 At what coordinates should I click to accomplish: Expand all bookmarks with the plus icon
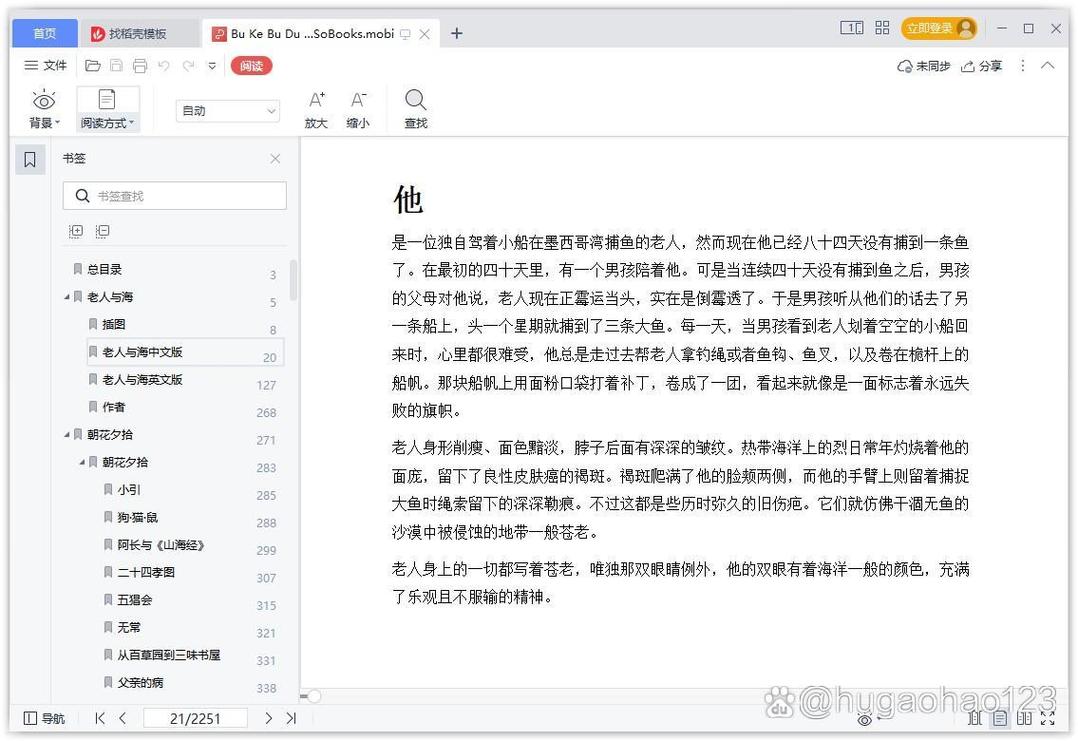point(77,231)
